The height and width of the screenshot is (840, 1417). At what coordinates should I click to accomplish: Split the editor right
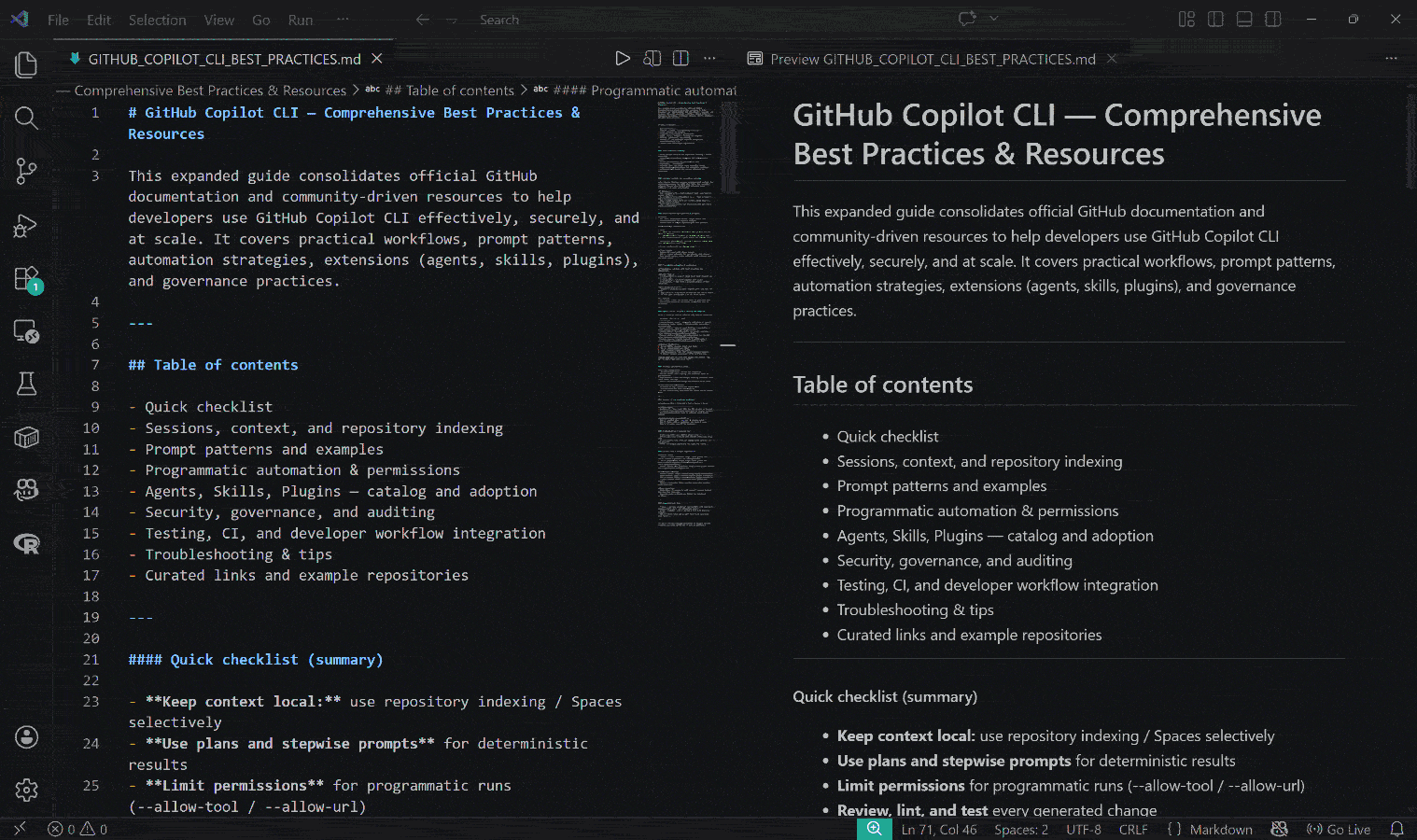680,58
